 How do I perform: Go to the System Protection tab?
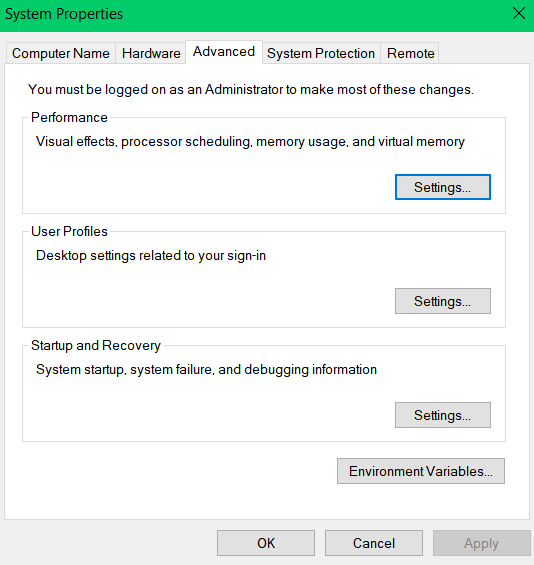tap(321, 53)
